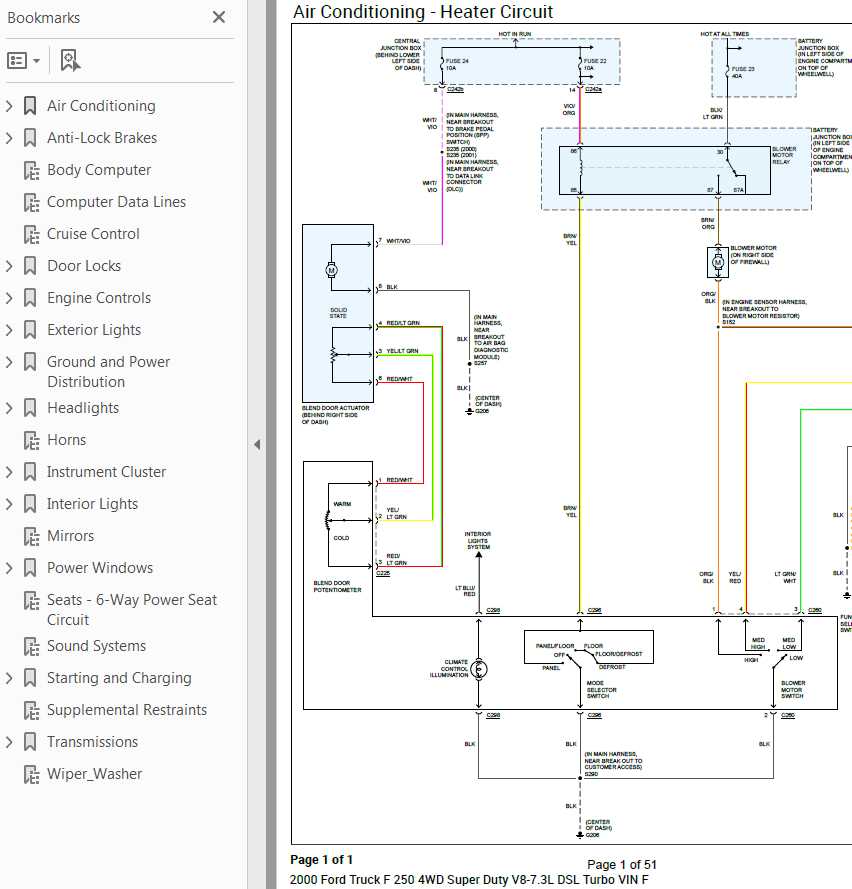Click the Door Locks bookmark icon

click(30, 266)
